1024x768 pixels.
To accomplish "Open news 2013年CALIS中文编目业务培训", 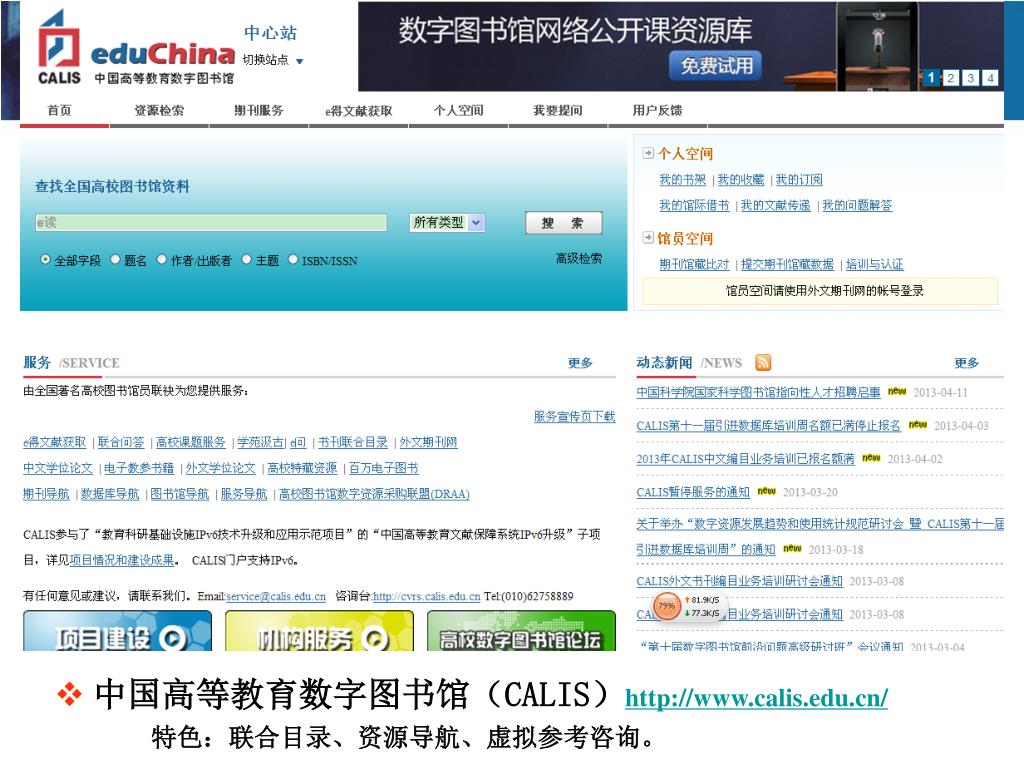I will [x=745, y=459].
